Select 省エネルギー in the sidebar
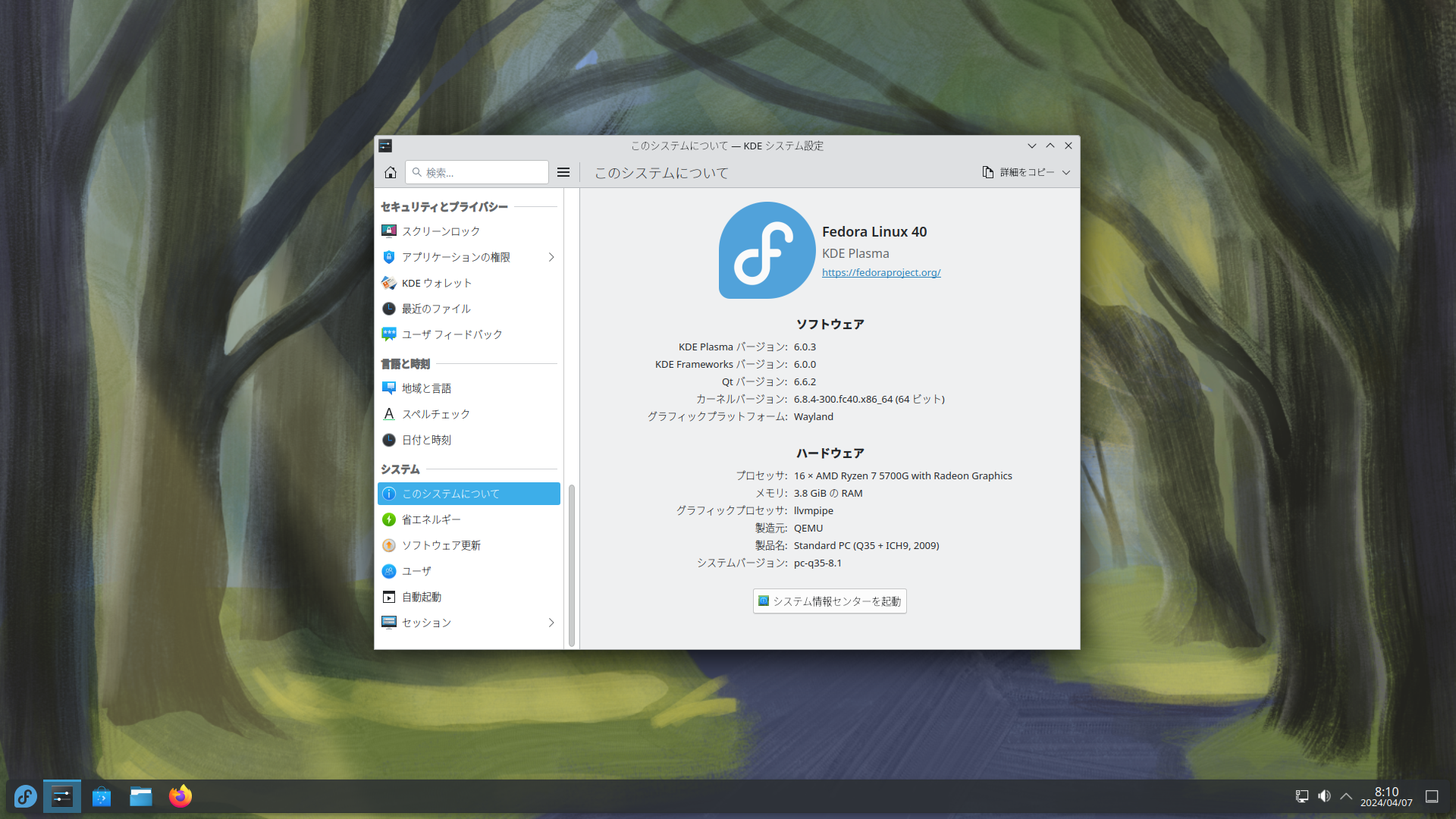1456x819 pixels. click(431, 519)
